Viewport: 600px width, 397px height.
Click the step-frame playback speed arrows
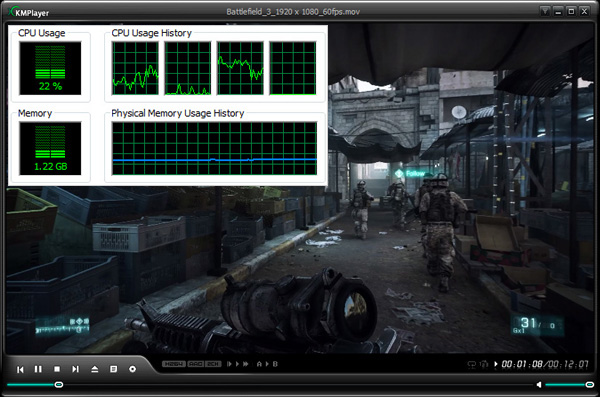pyautogui.click(x=238, y=364)
